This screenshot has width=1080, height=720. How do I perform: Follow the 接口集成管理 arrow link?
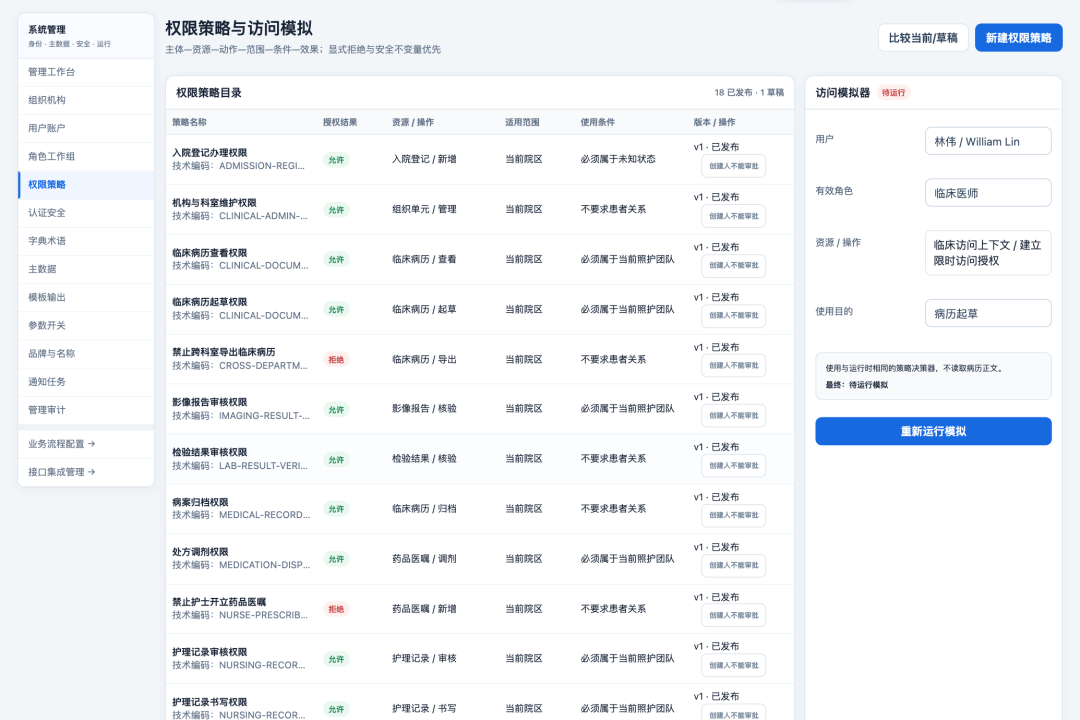click(86, 473)
